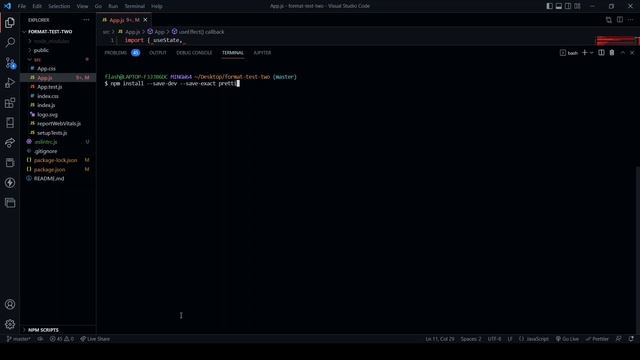The width and height of the screenshot is (640, 360).
Task: Create a new terminal with plus icon
Action: [584, 53]
